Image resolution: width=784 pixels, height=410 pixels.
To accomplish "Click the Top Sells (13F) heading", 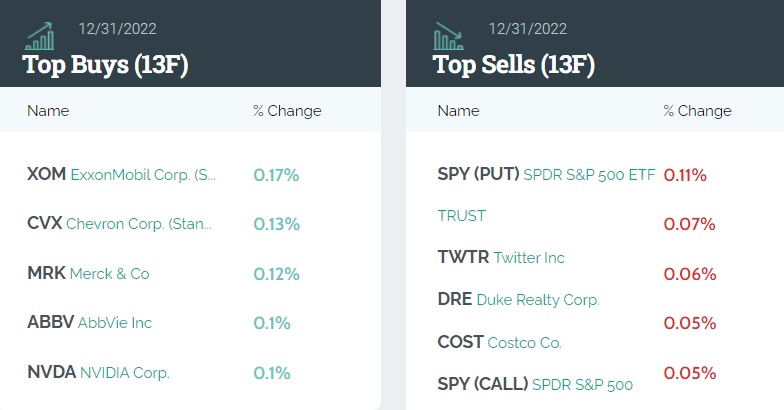I will coord(514,65).
